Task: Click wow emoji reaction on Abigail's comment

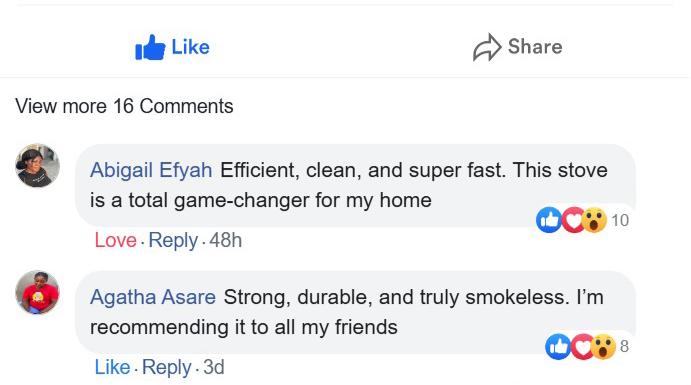Action: 594,219
